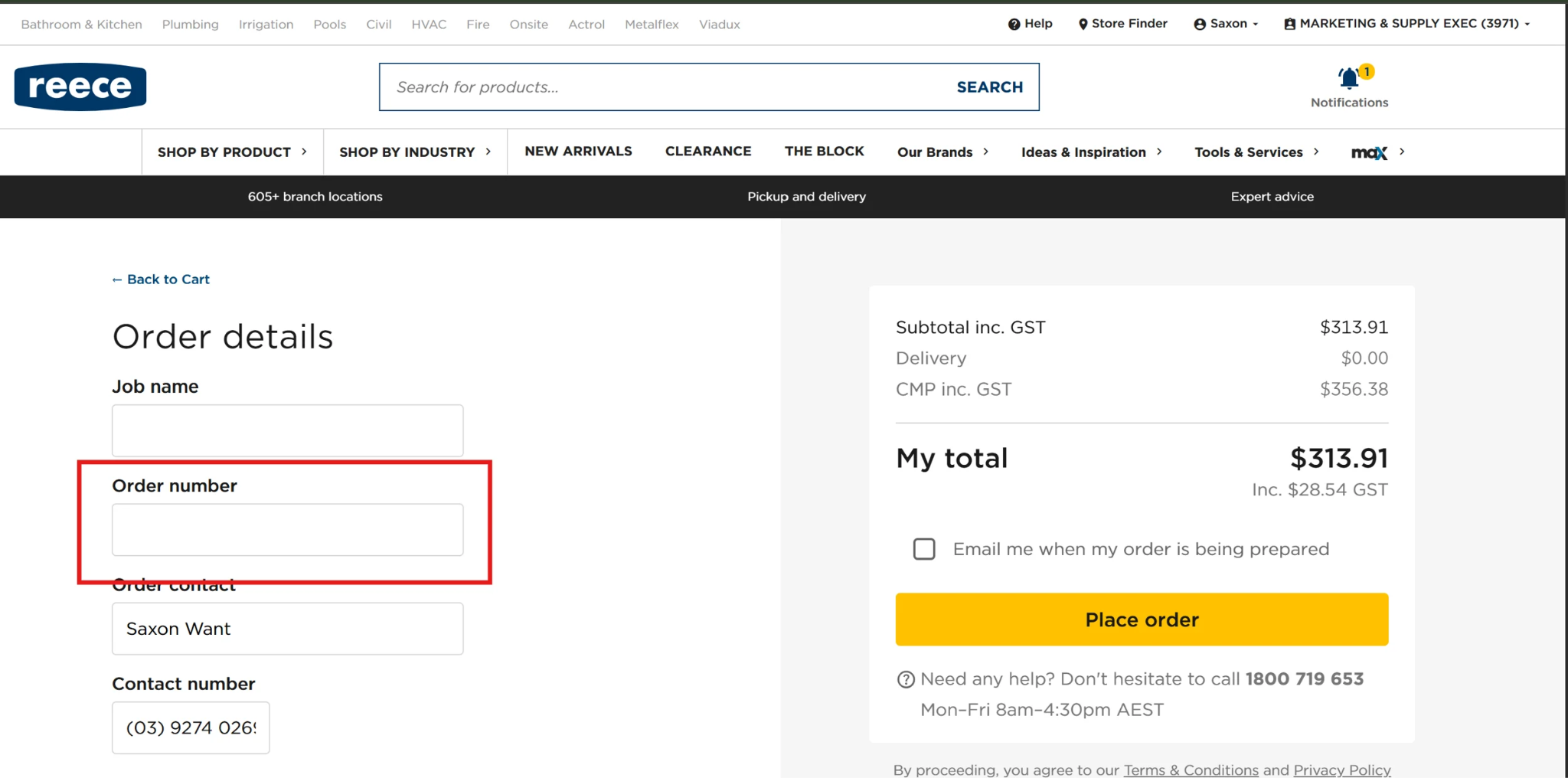Click 'Inc. $28.54 GST' text
1568x778 pixels.
click(1319, 489)
